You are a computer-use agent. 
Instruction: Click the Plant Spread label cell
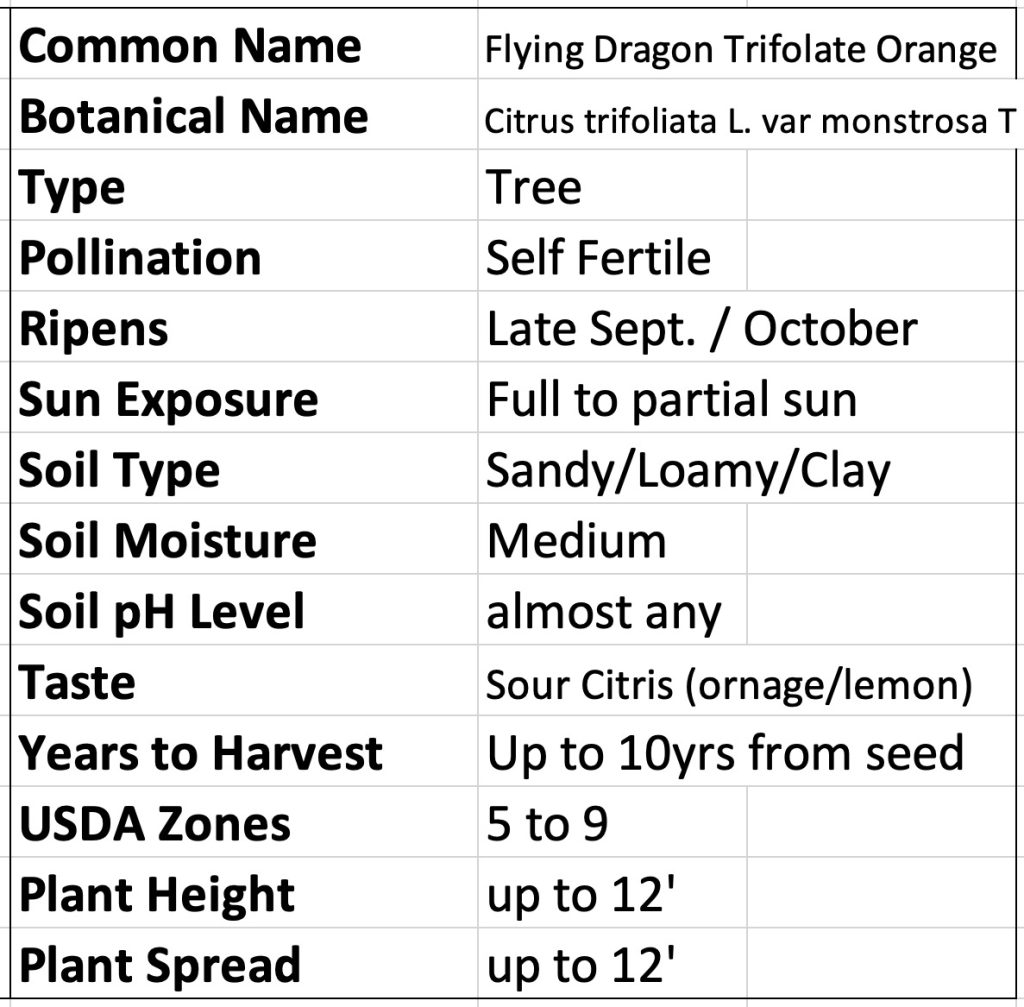[x=160, y=965]
